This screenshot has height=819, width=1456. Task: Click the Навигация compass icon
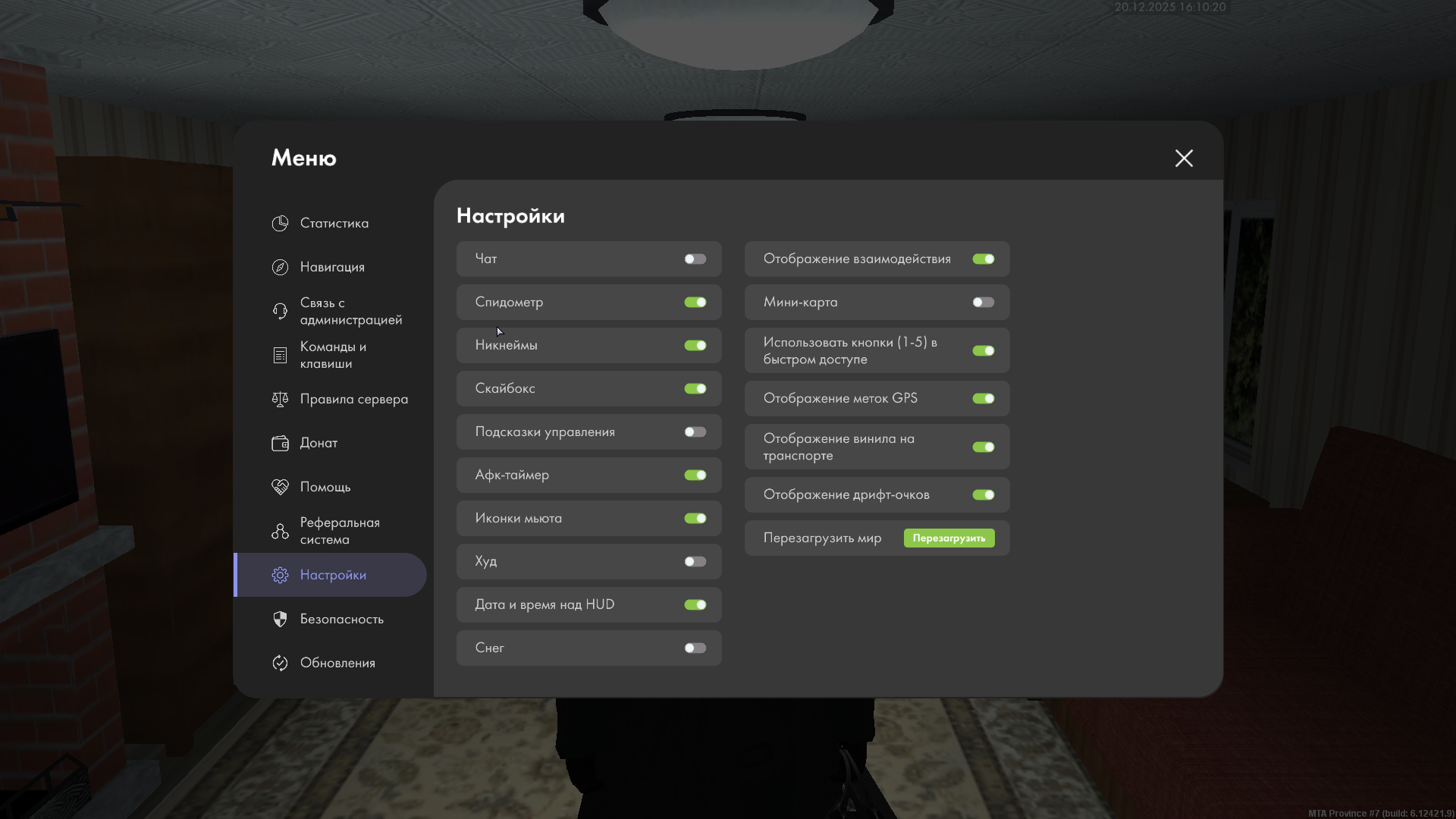(x=280, y=267)
